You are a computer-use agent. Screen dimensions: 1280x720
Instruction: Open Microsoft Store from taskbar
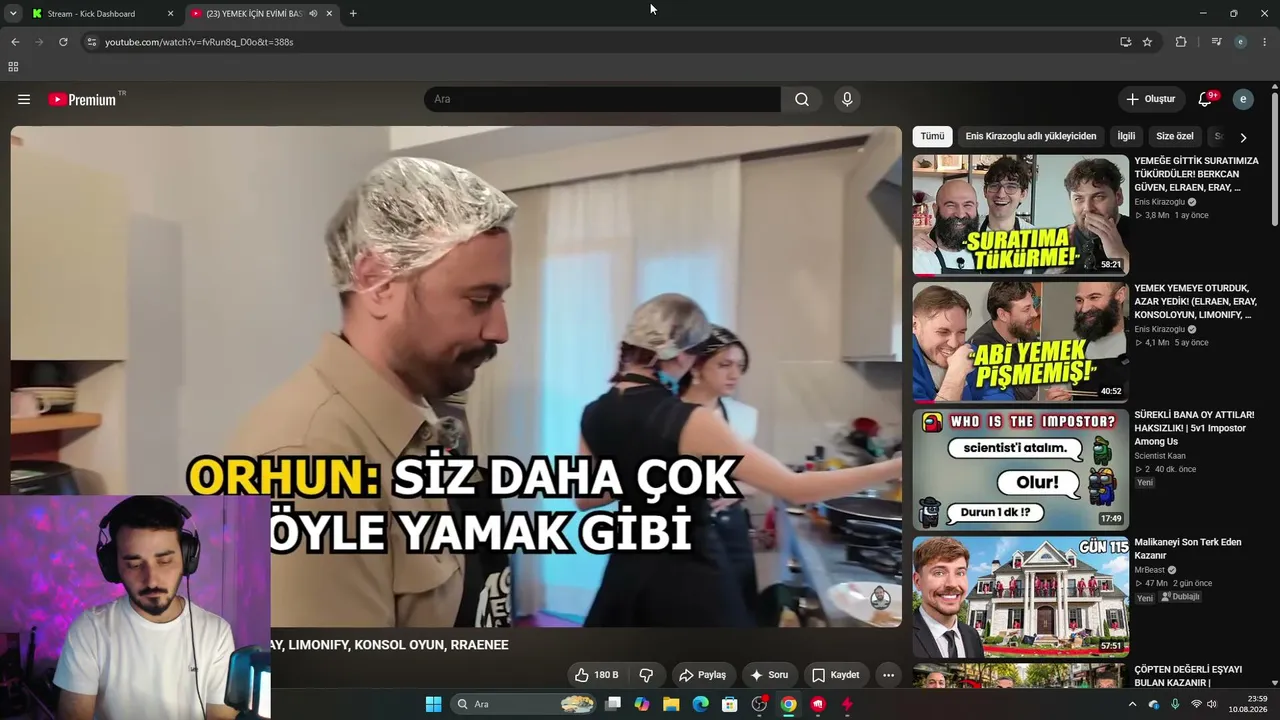730,704
